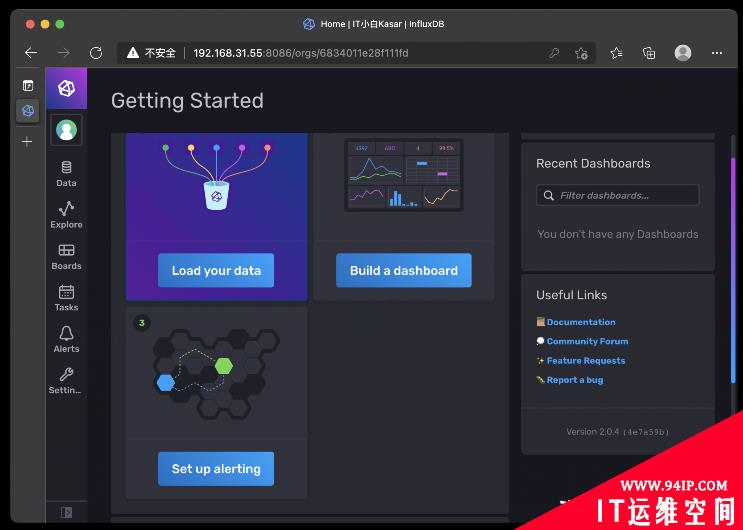Open the favorites list icon
Screen dimensions: 743x530
click(x=616, y=53)
